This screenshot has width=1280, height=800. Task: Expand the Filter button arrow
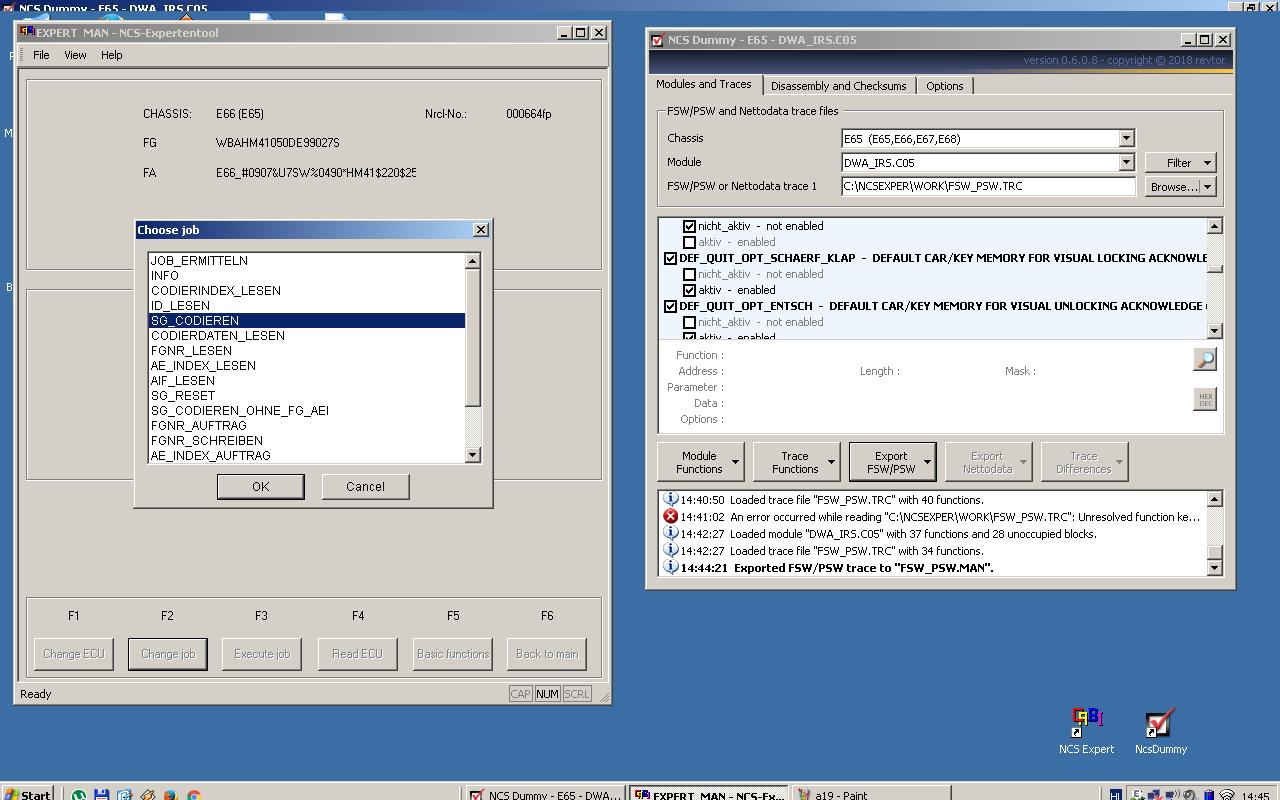click(1207, 162)
